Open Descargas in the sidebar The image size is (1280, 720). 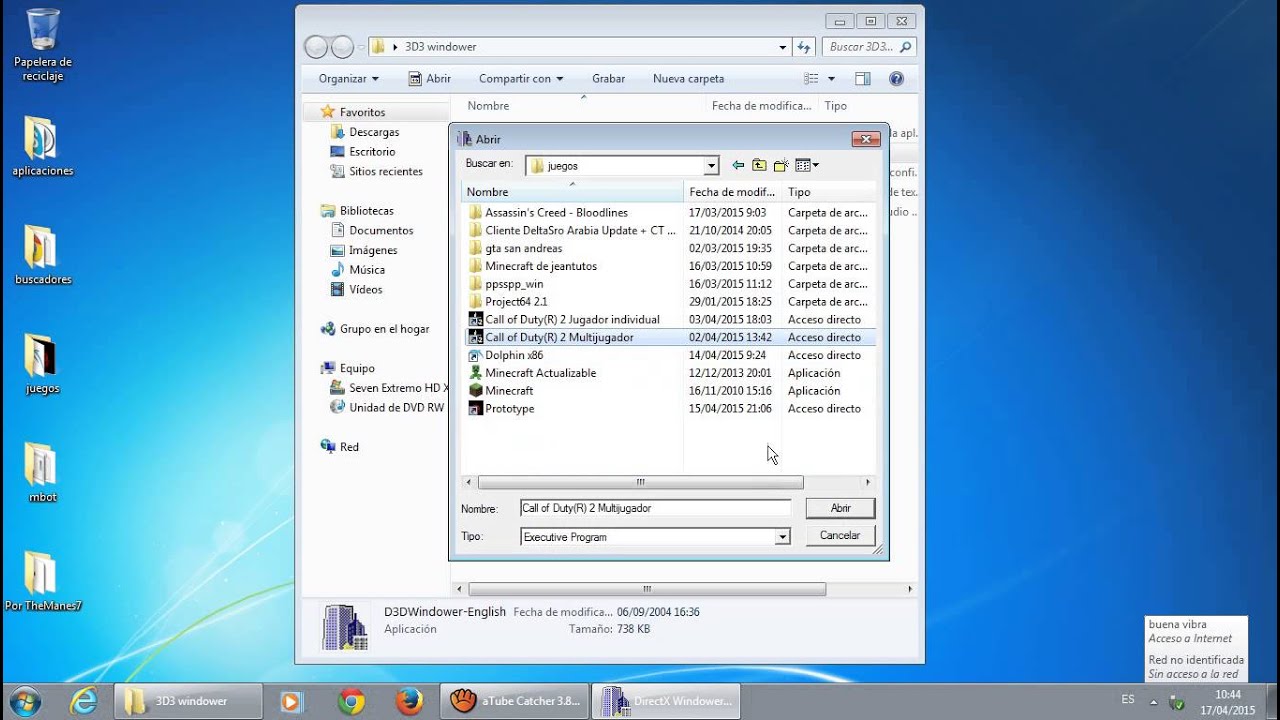pyautogui.click(x=374, y=132)
